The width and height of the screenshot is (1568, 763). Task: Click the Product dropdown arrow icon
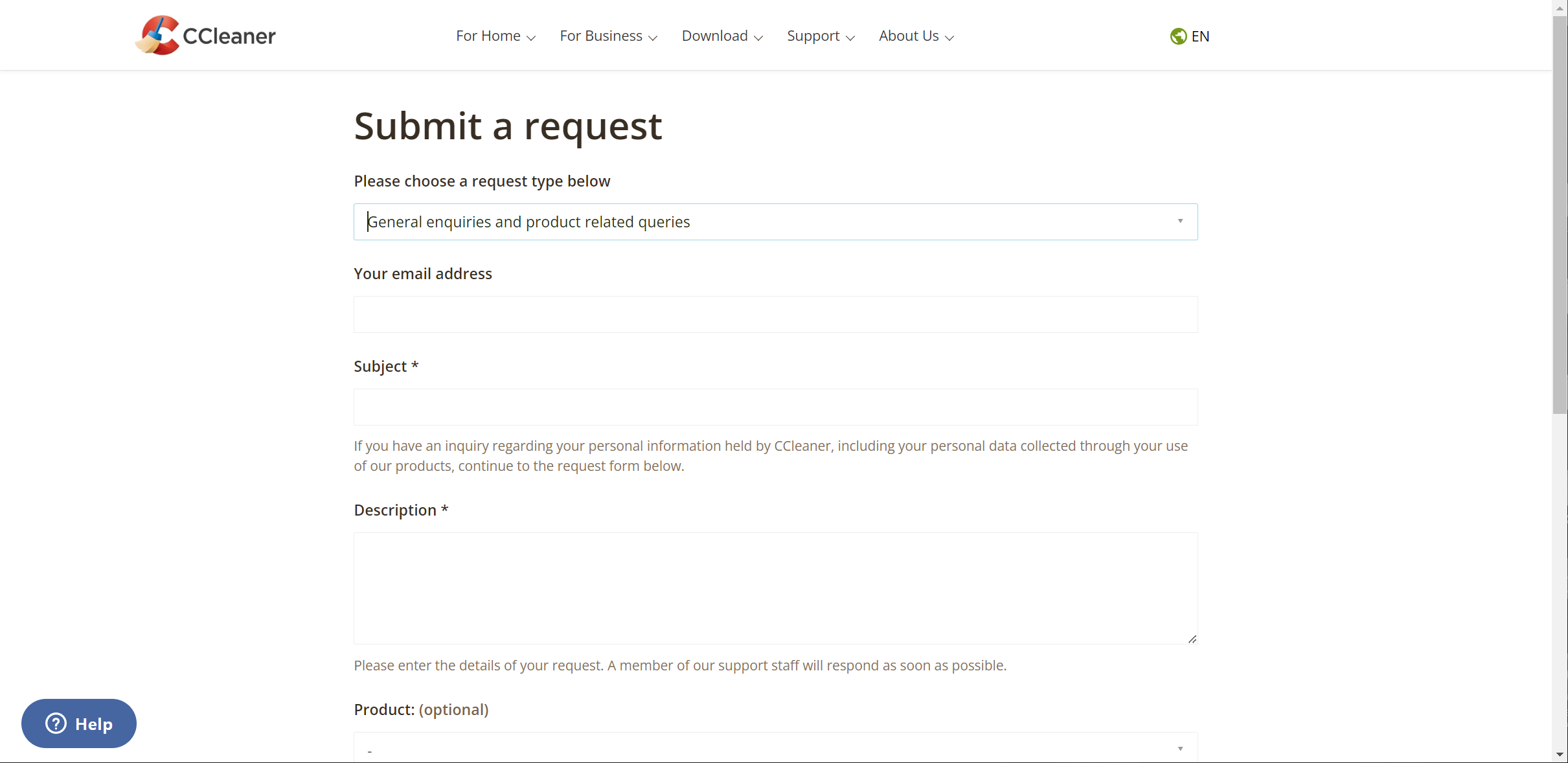pyautogui.click(x=1180, y=749)
